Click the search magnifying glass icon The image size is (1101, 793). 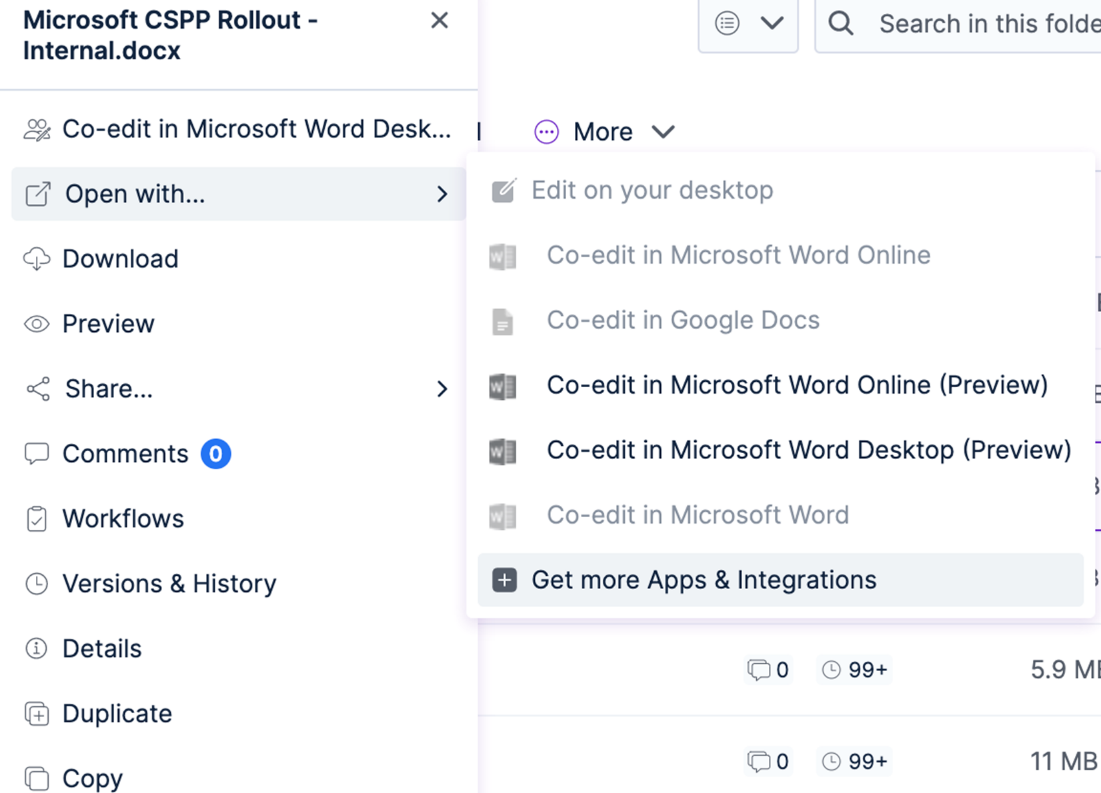tap(841, 23)
